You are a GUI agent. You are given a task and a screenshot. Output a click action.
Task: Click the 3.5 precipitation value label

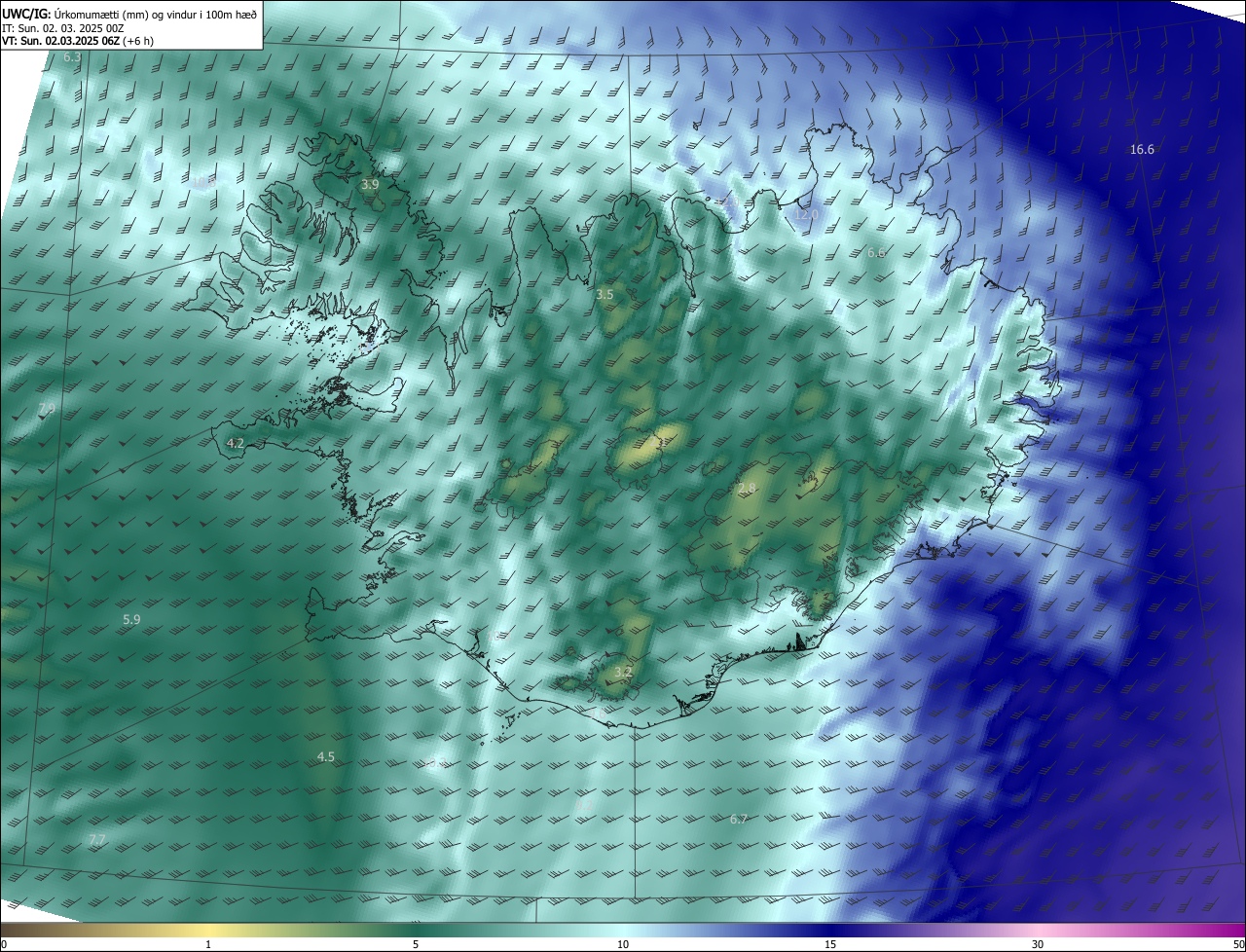coord(605,294)
